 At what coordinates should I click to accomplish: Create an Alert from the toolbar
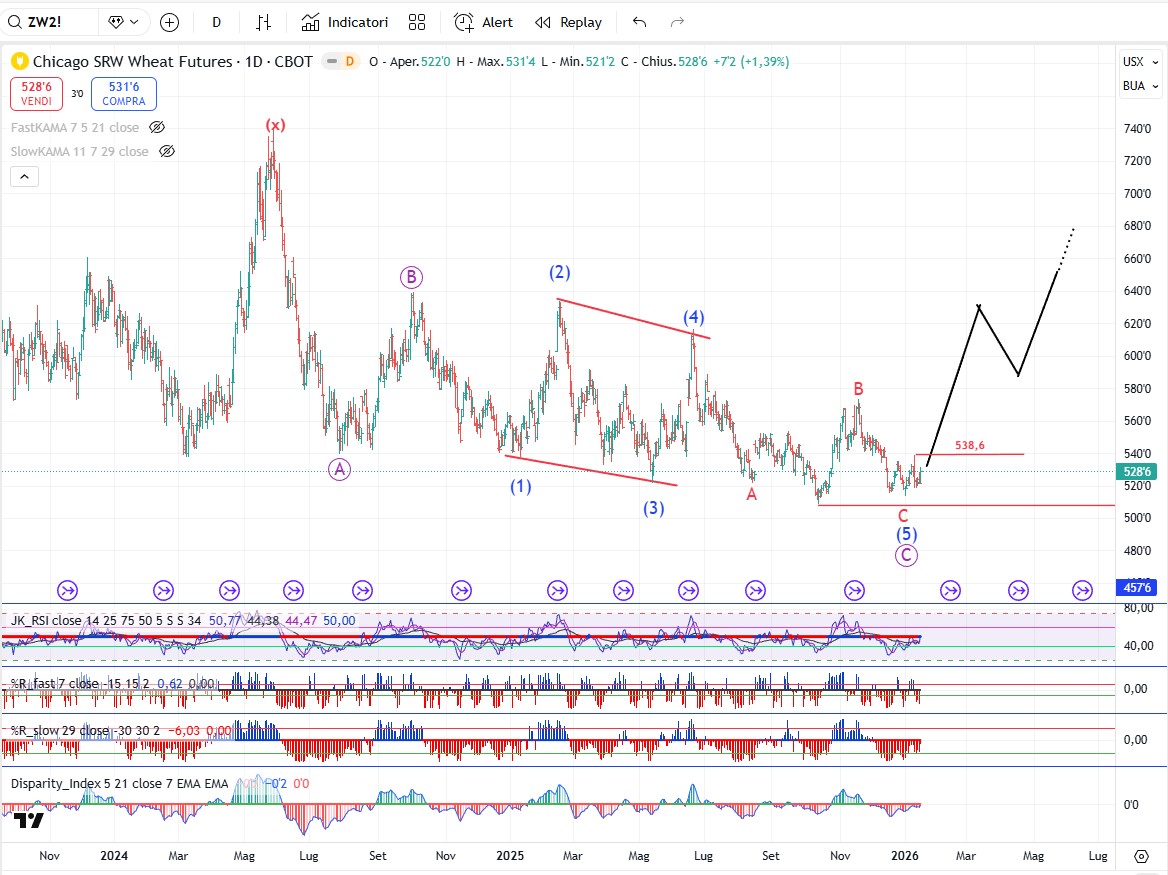(x=483, y=22)
